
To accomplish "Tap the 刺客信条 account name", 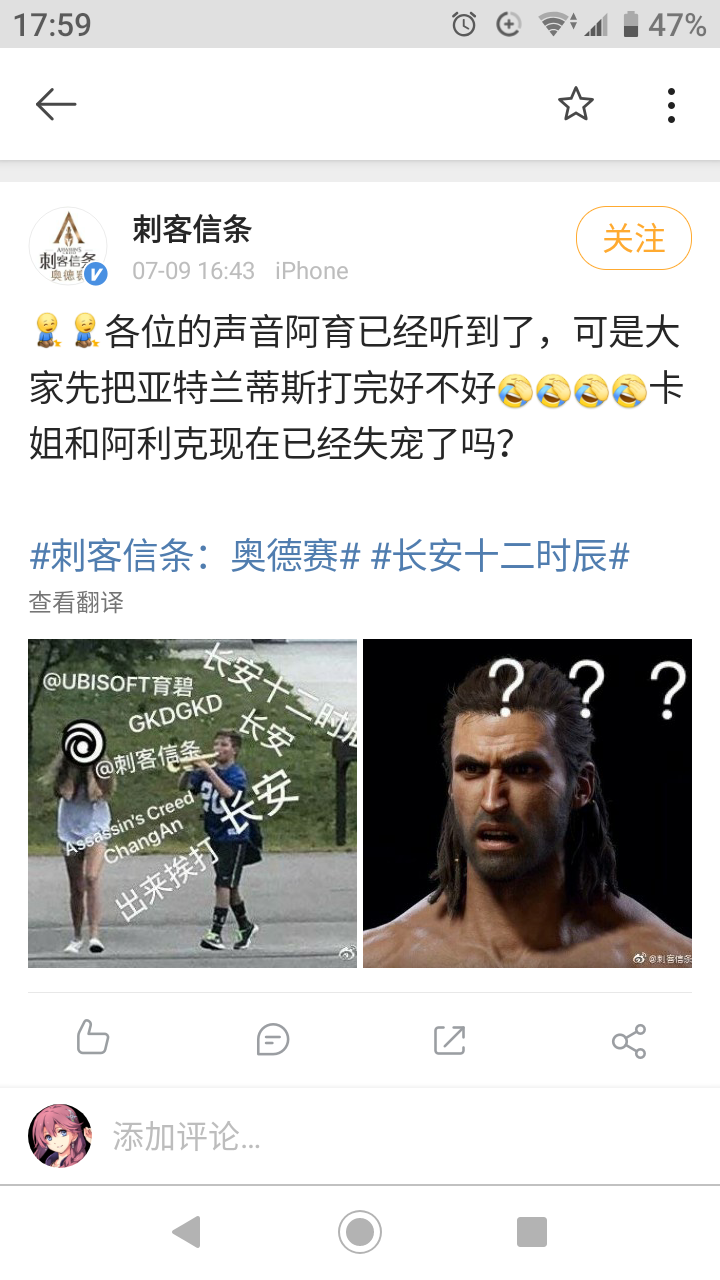I will pos(192,230).
